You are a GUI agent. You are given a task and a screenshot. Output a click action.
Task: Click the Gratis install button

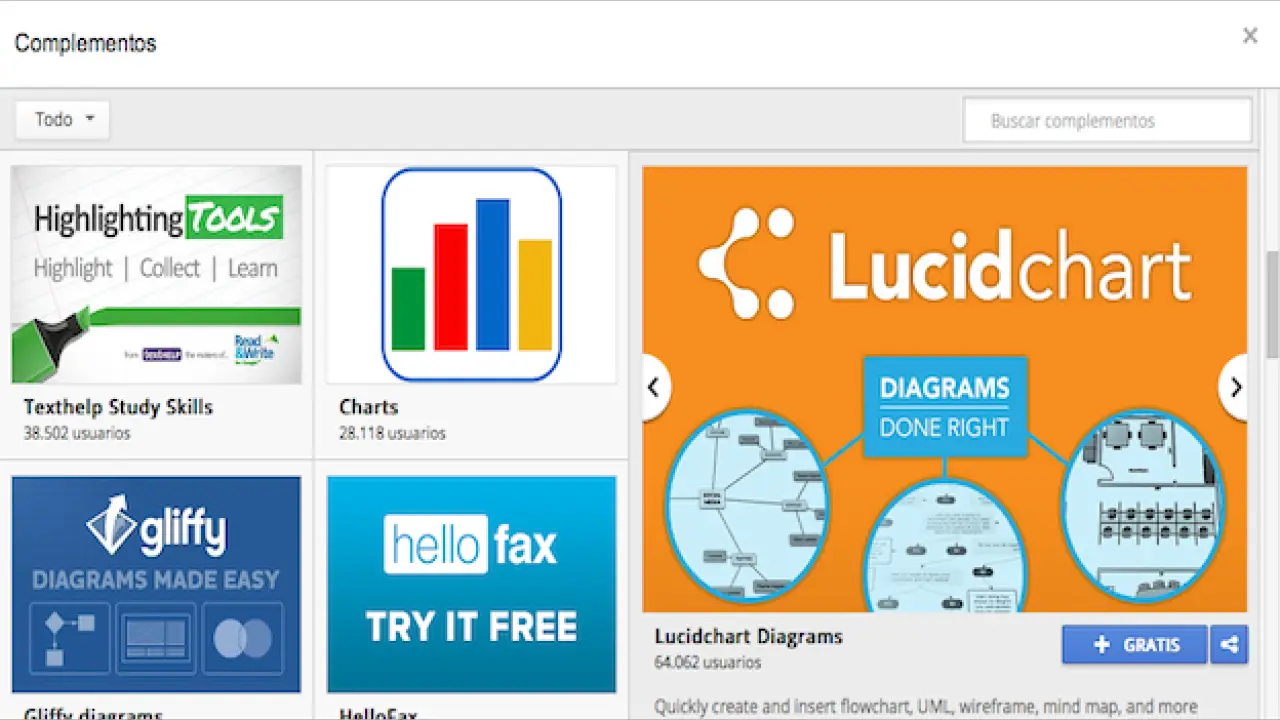tap(1135, 645)
